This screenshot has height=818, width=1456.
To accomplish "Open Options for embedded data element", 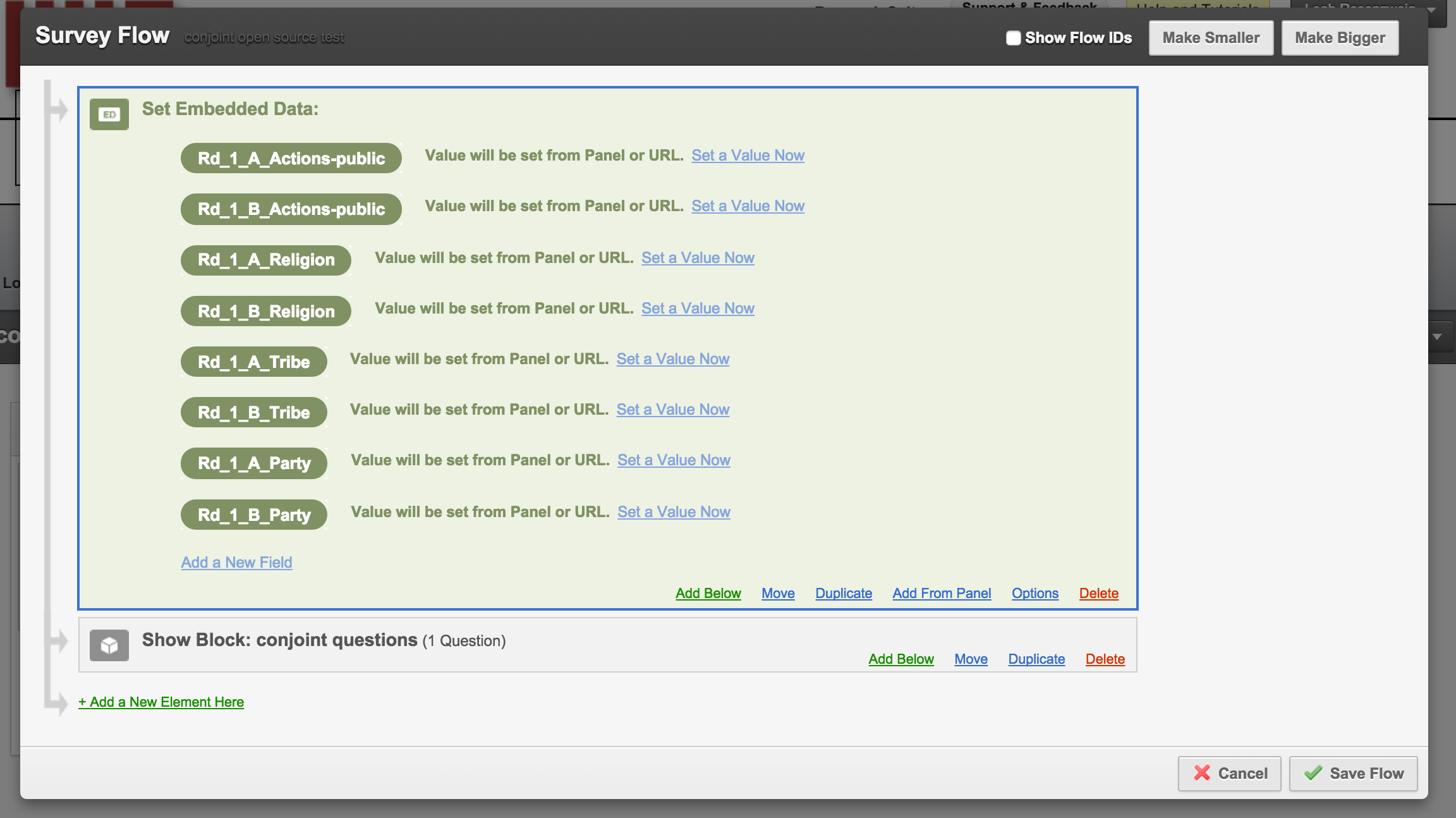I will 1034,593.
